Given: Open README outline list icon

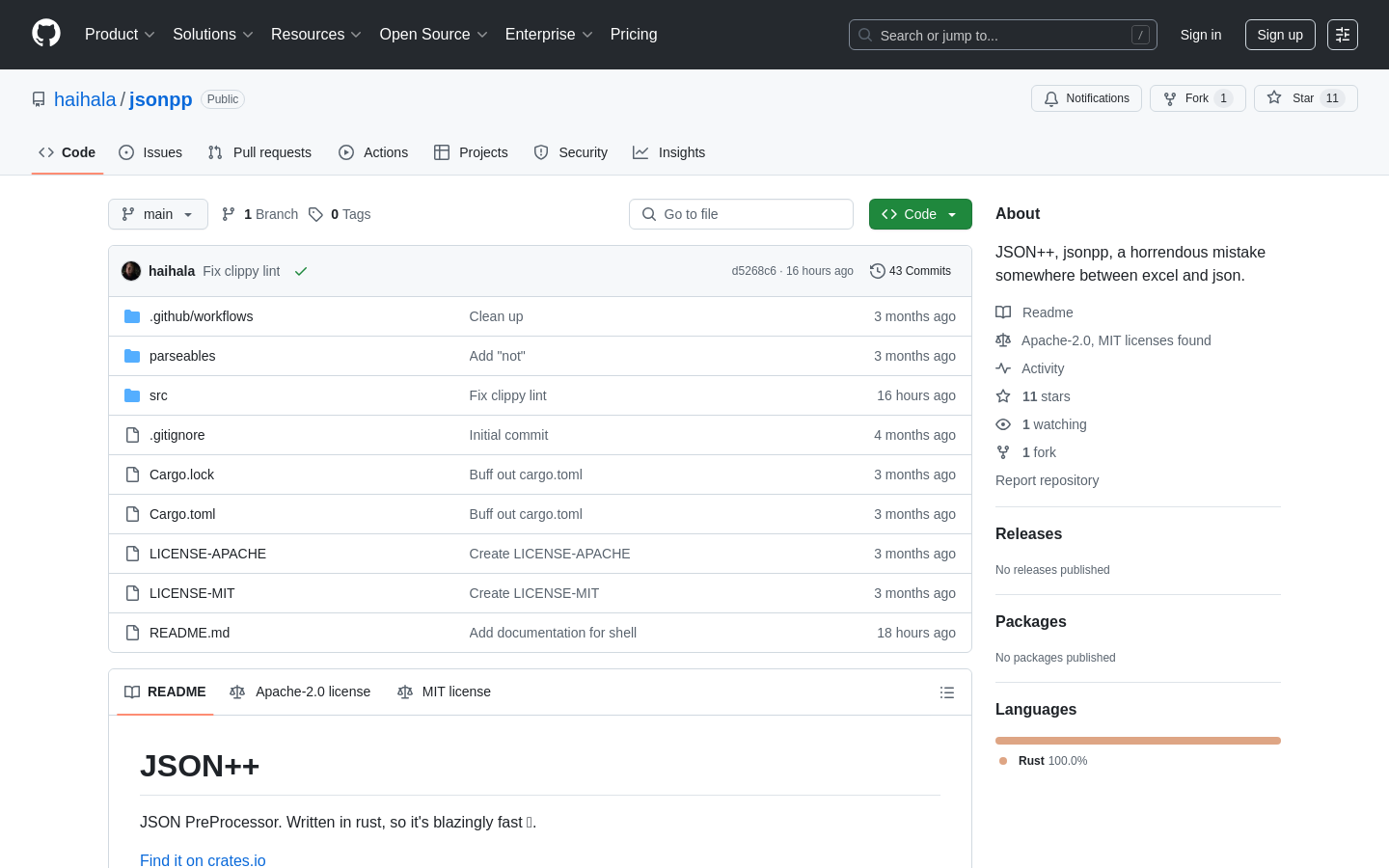Looking at the screenshot, I should 947,692.
